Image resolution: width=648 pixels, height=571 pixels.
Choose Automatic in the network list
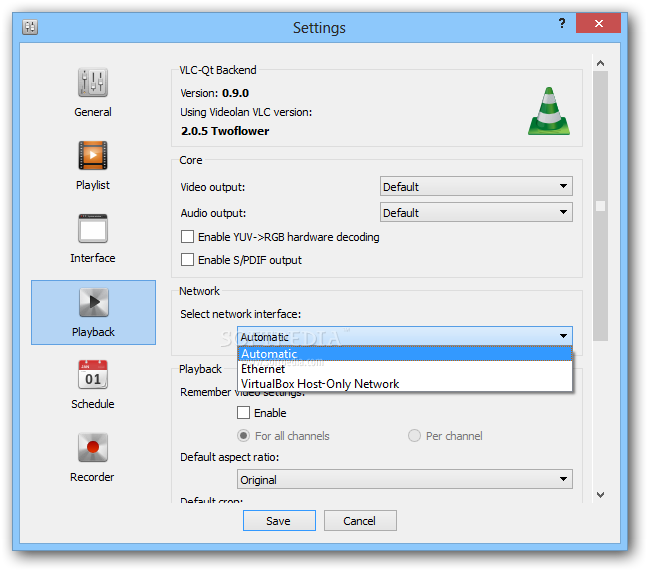point(405,354)
